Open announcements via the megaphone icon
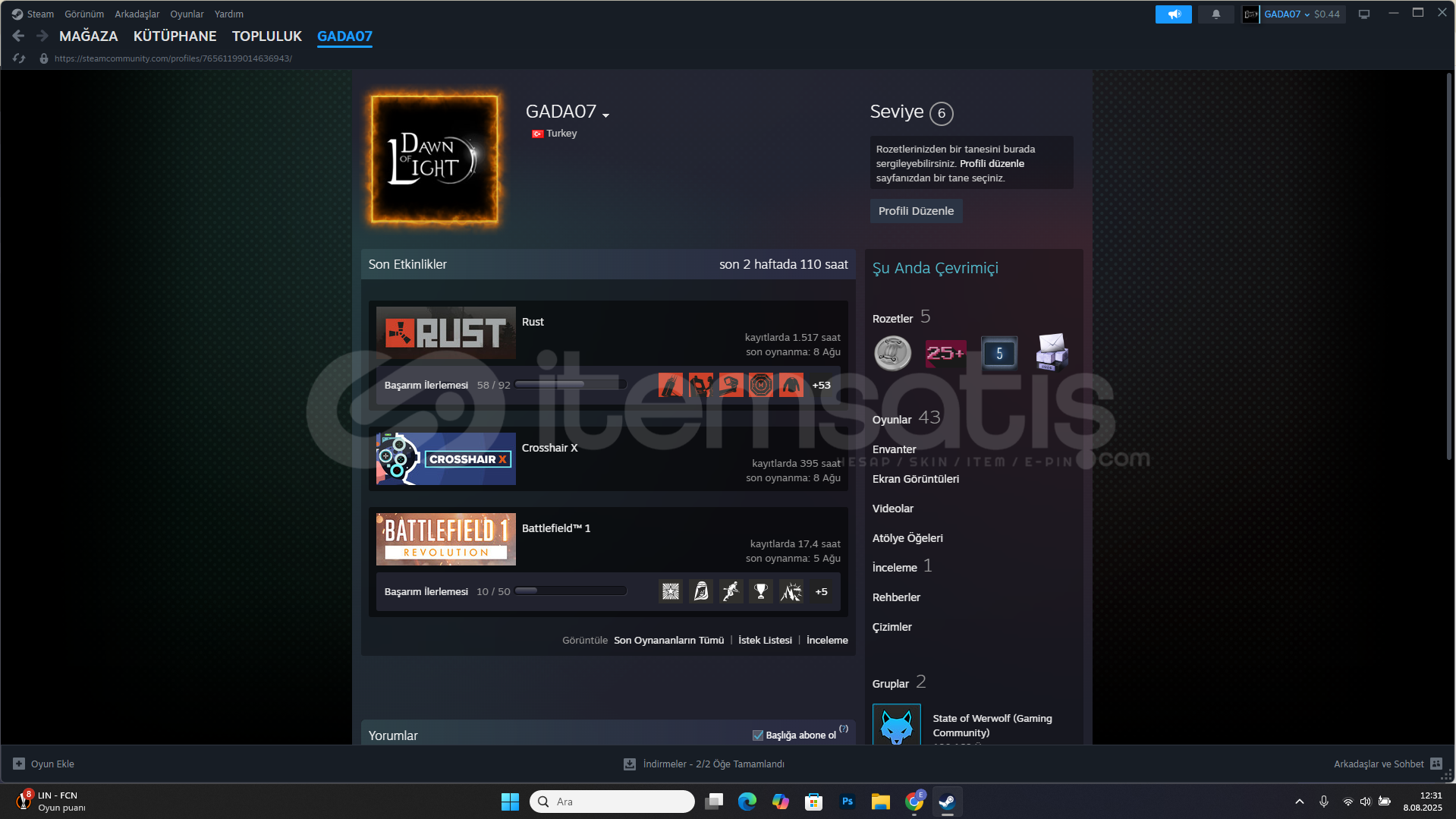 point(1173,14)
